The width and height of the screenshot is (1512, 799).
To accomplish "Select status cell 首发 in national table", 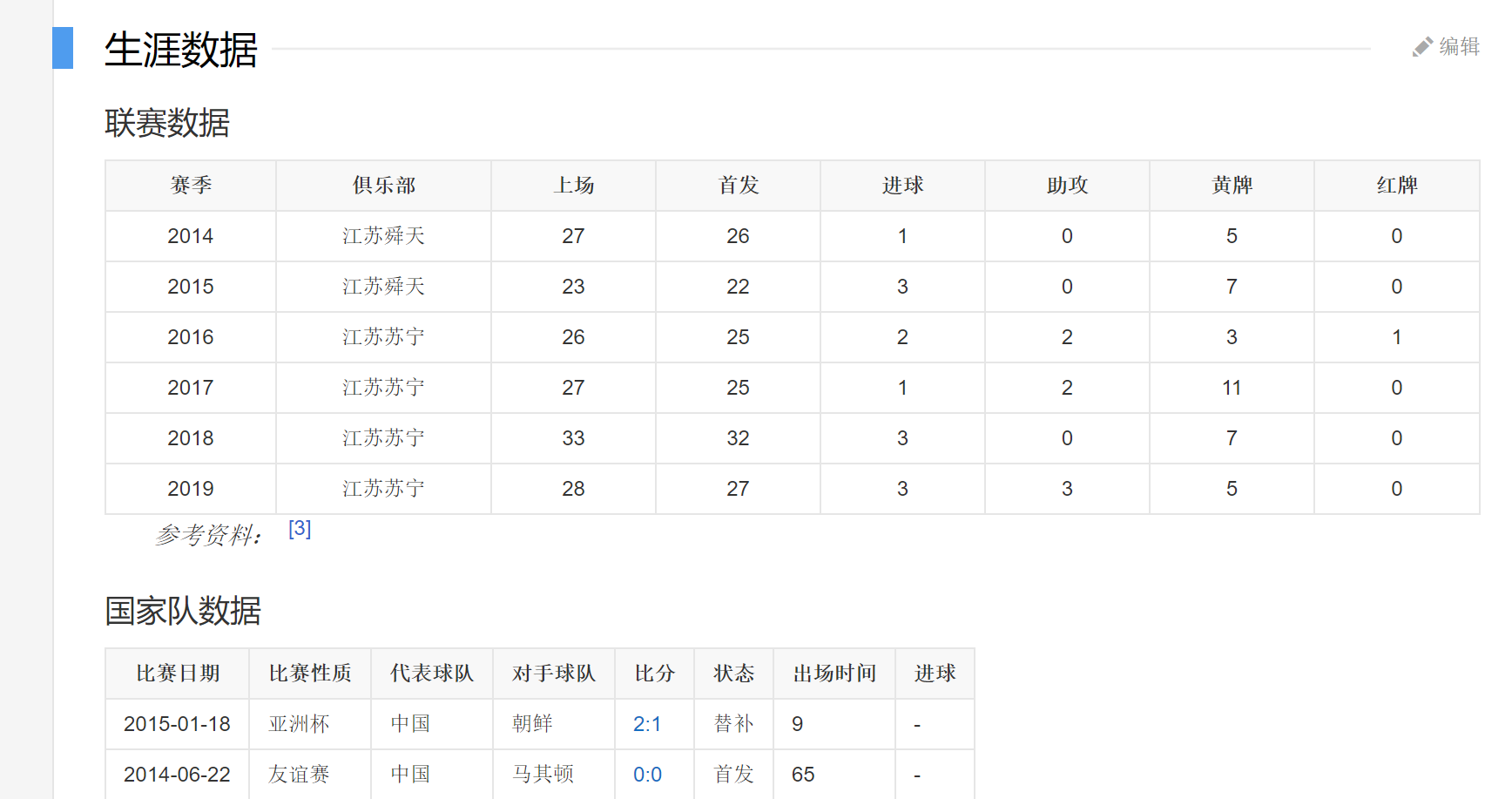I will coord(734,775).
